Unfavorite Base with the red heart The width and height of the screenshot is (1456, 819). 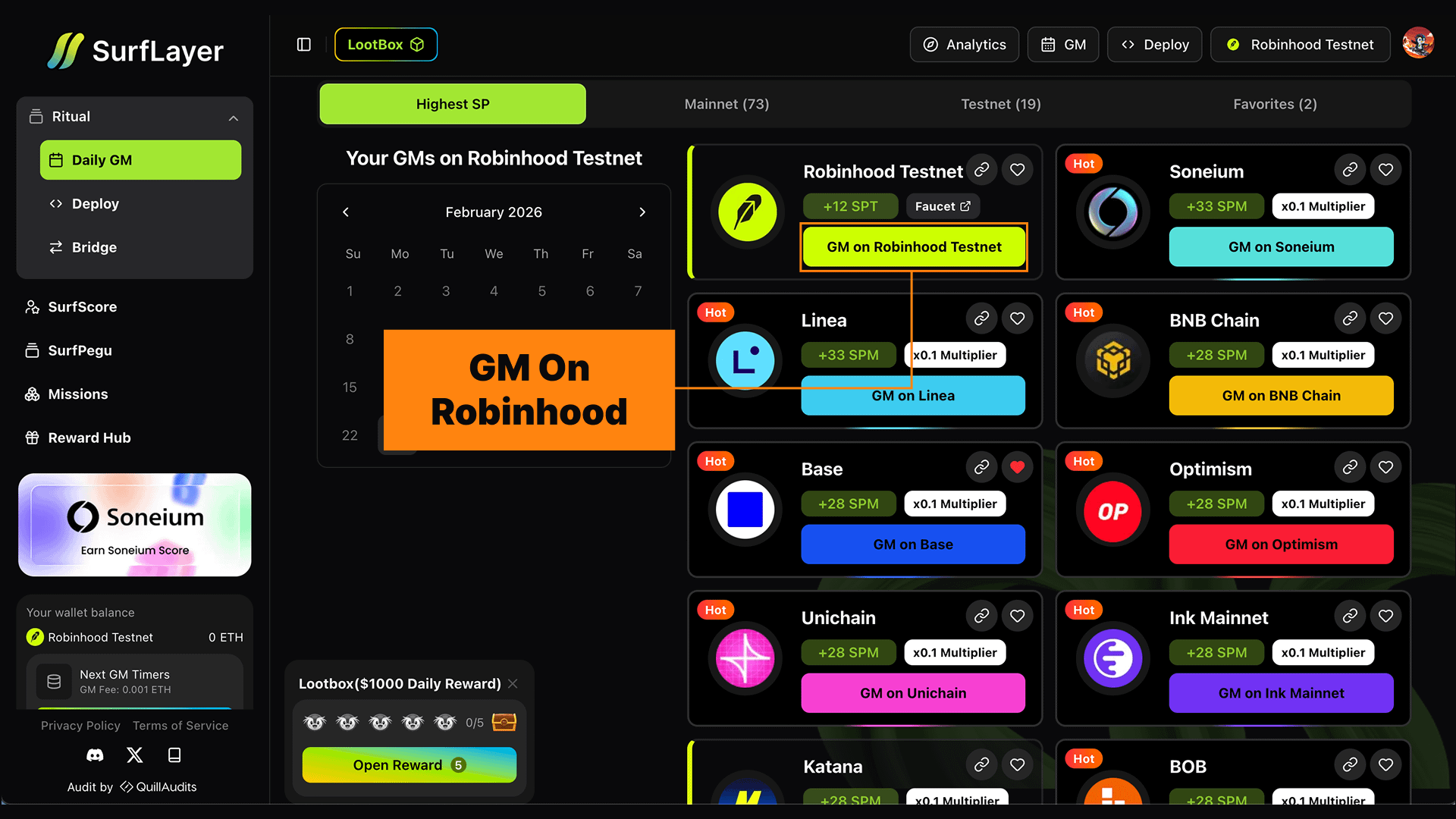tap(1017, 467)
